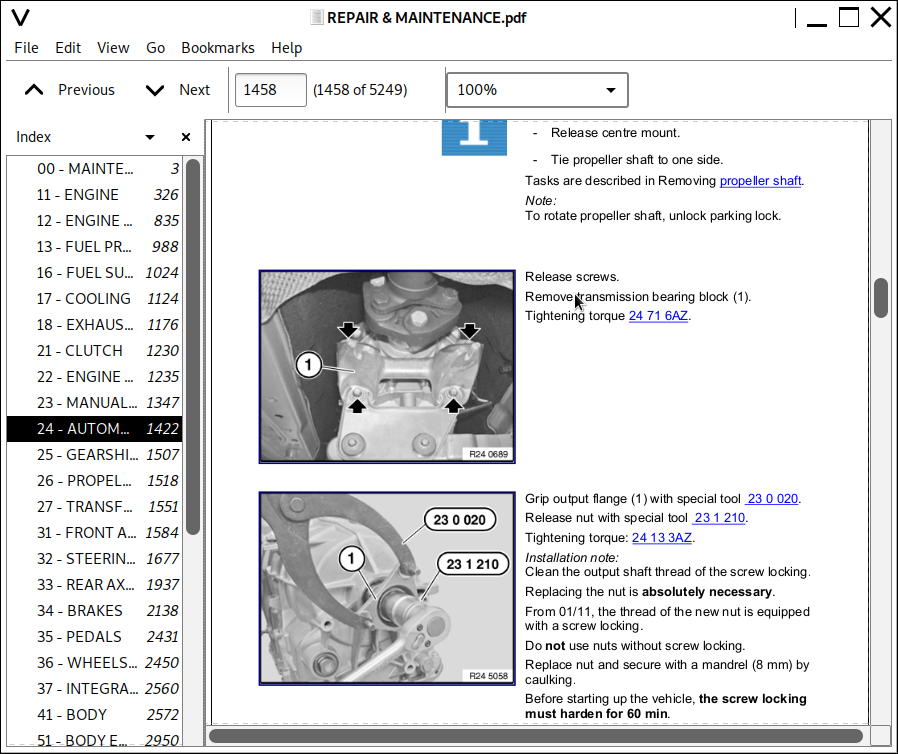The image size is (898, 754).
Task: Close the Index sidebar panel
Action: (x=185, y=138)
